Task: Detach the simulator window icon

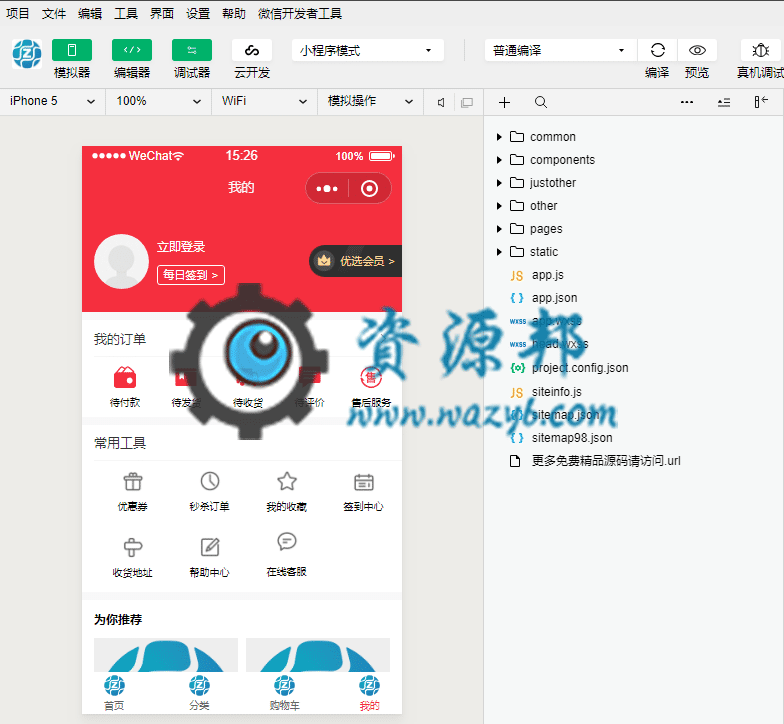Action: 467,102
